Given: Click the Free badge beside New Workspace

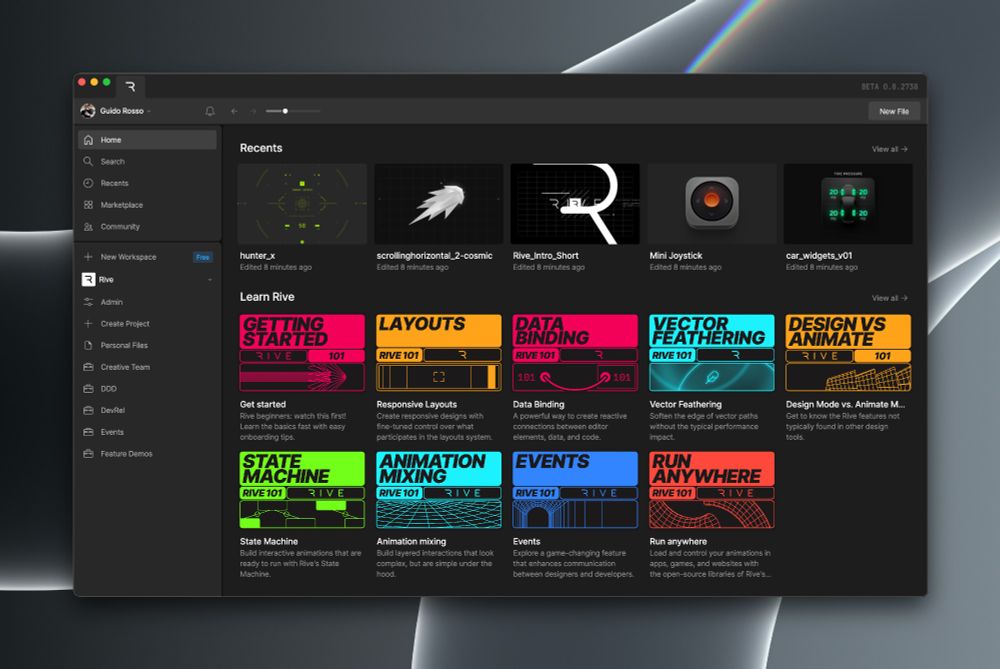Looking at the screenshot, I should [x=203, y=257].
